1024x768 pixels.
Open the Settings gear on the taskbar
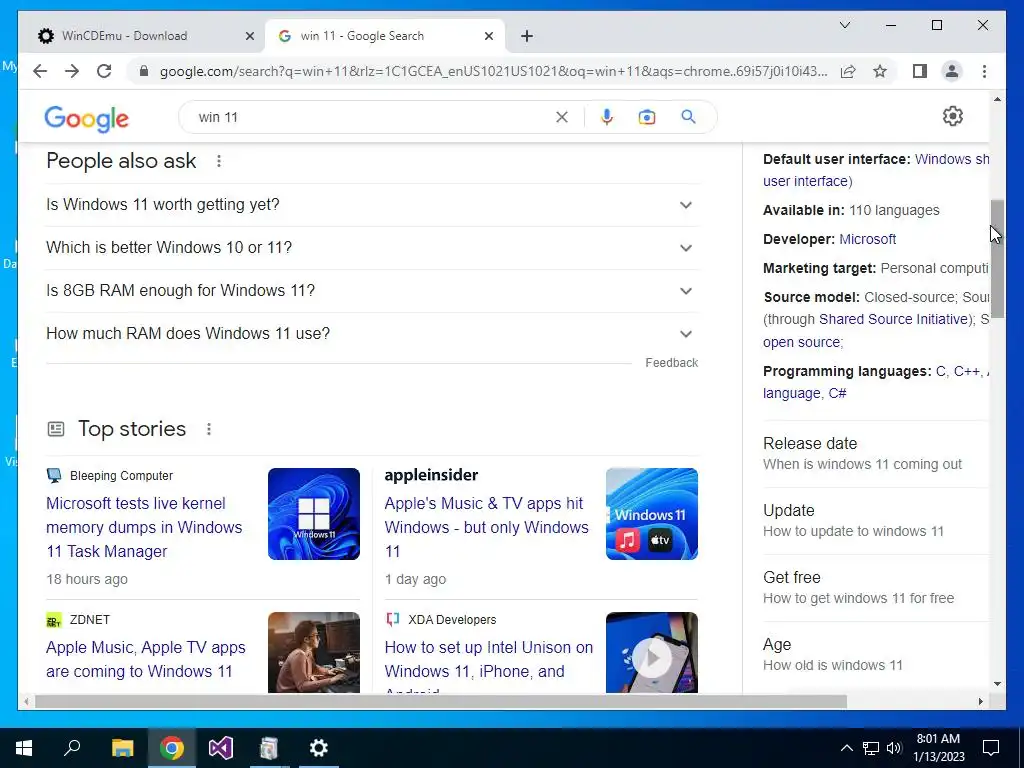pyautogui.click(x=319, y=748)
